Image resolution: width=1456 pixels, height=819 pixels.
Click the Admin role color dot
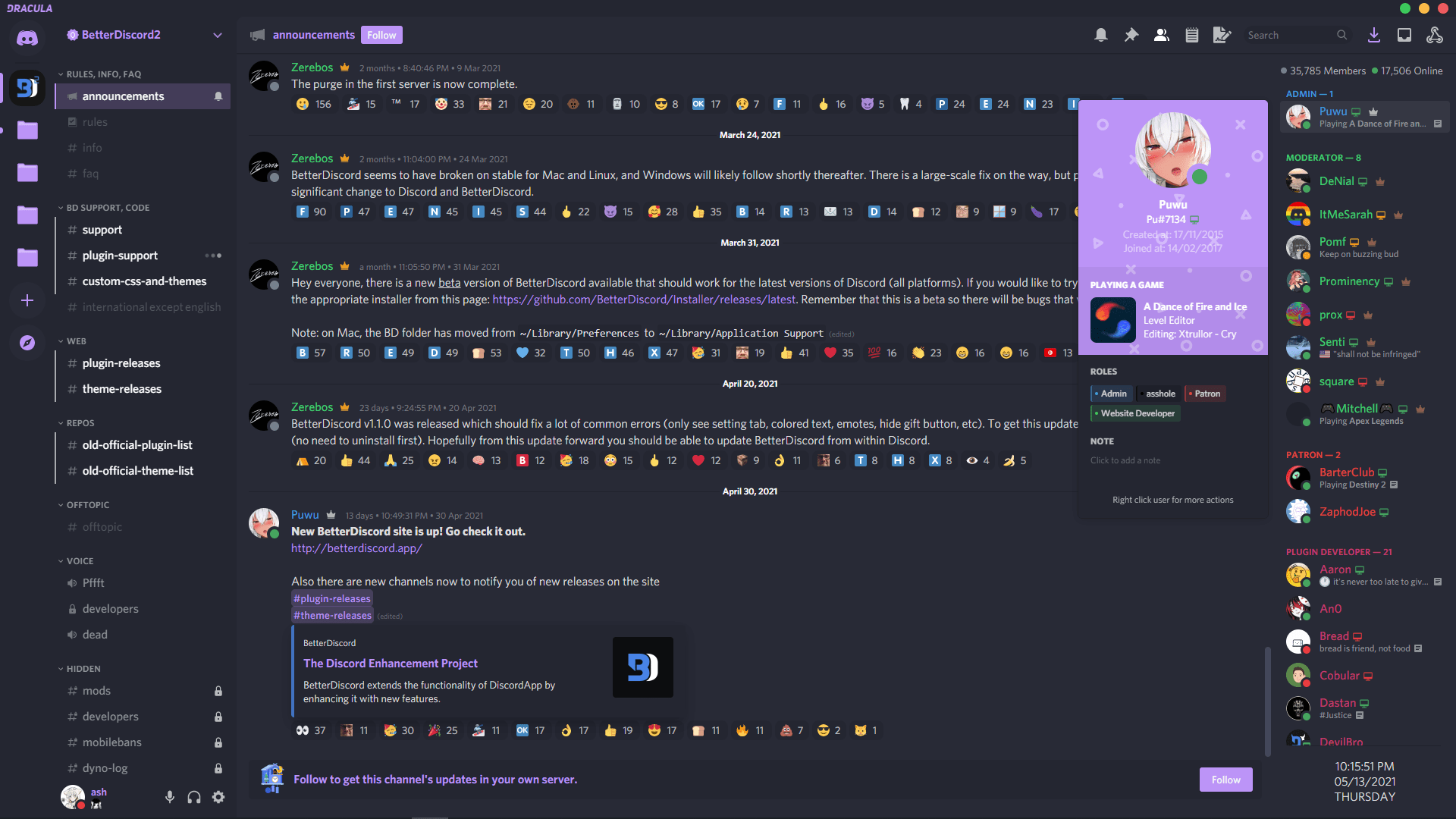click(1097, 394)
